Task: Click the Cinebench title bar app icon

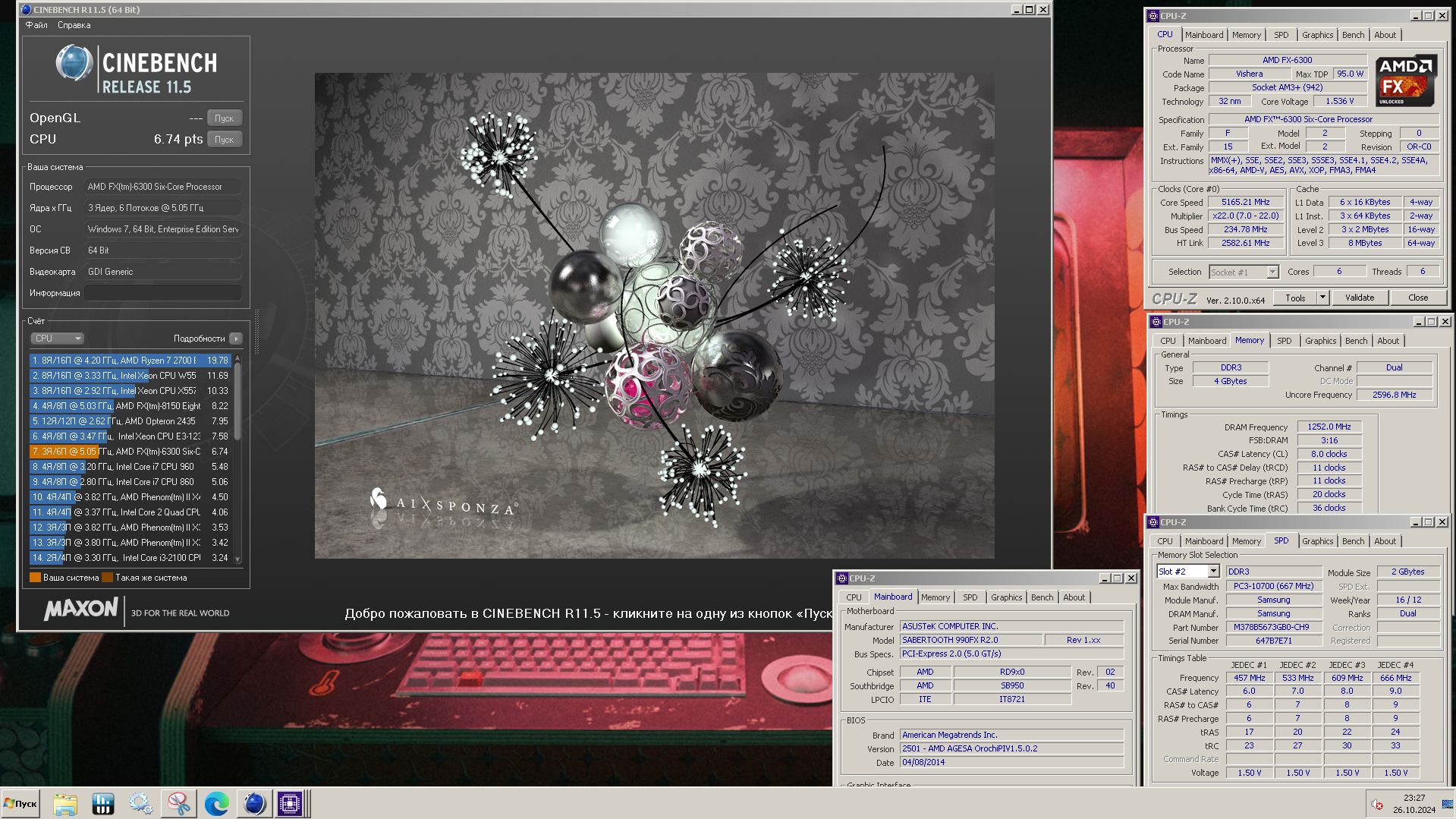Action: [26, 10]
